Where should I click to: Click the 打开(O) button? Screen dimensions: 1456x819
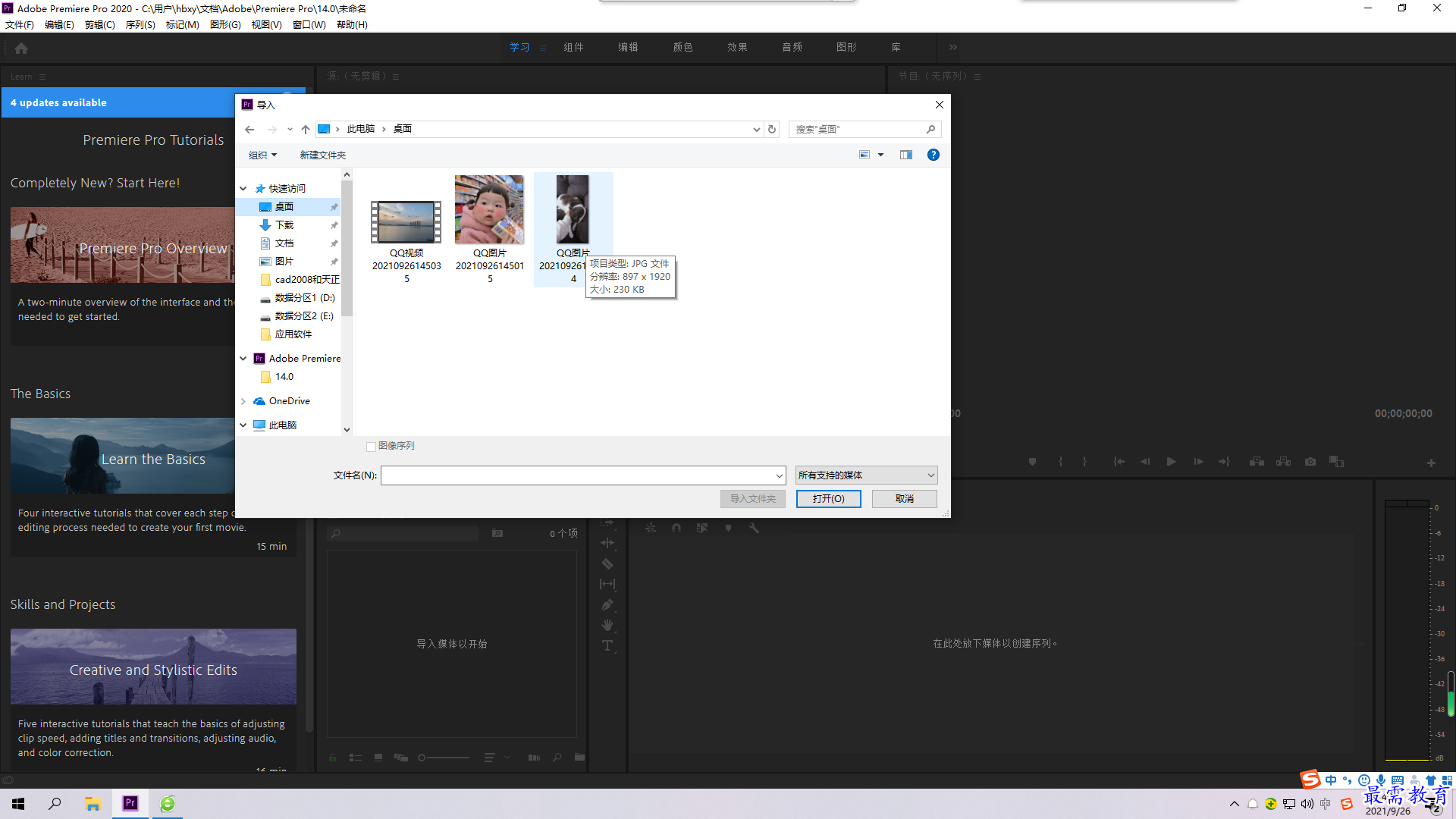pos(828,499)
